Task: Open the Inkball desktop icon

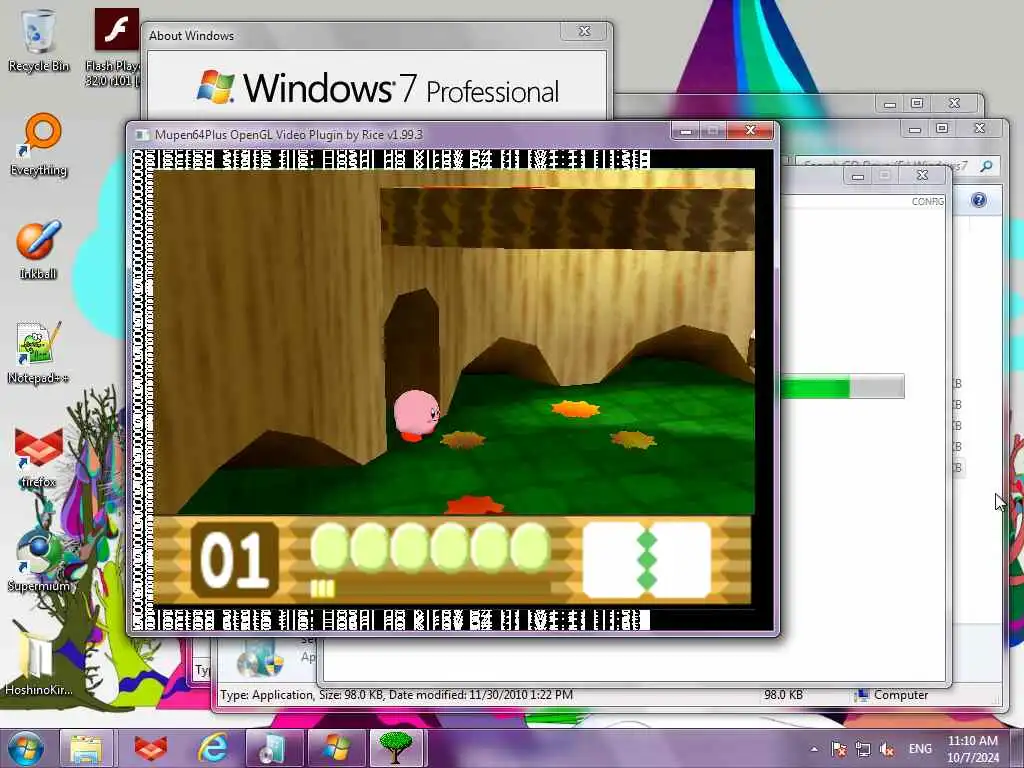Action: tap(38, 249)
